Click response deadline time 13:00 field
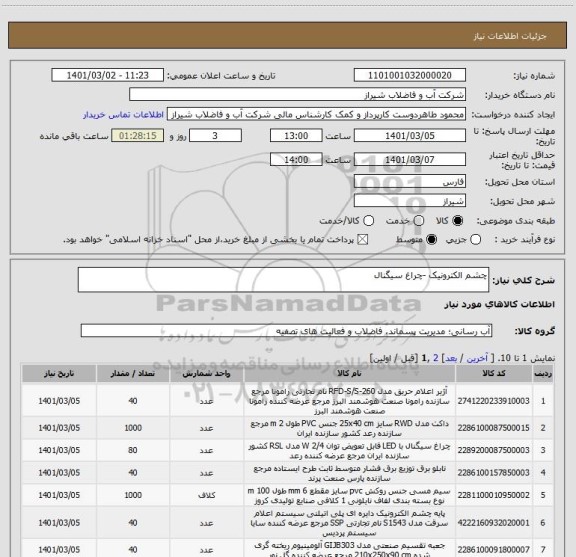Image resolution: width=576 pixels, height=557 pixels. point(296,136)
